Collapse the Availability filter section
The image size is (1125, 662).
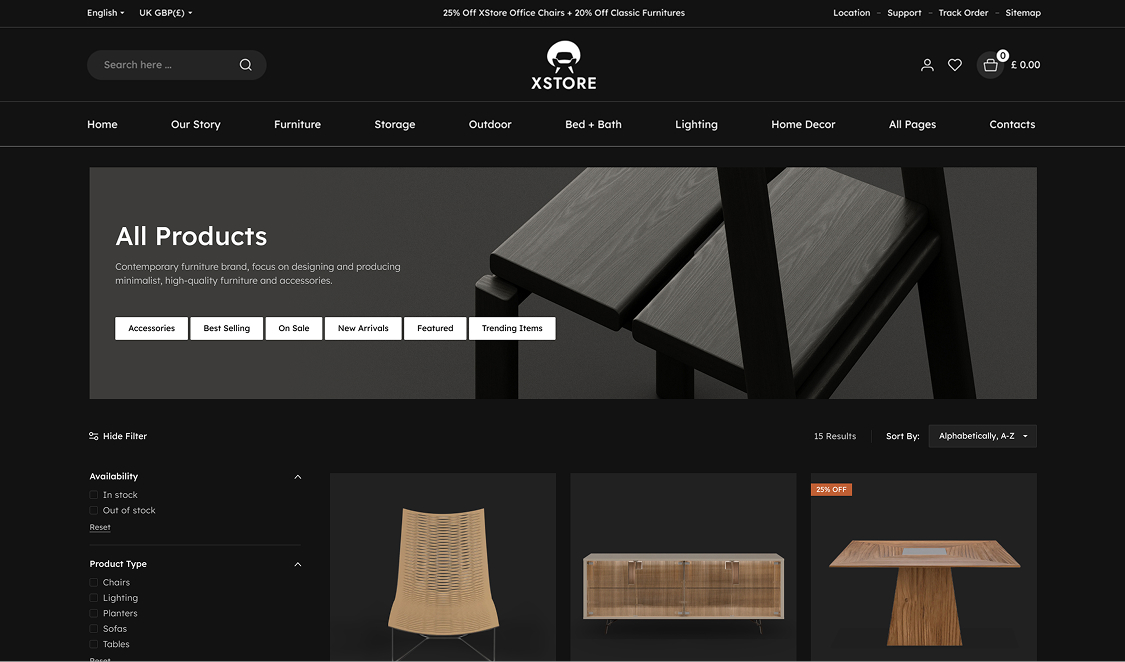pyautogui.click(x=297, y=477)
